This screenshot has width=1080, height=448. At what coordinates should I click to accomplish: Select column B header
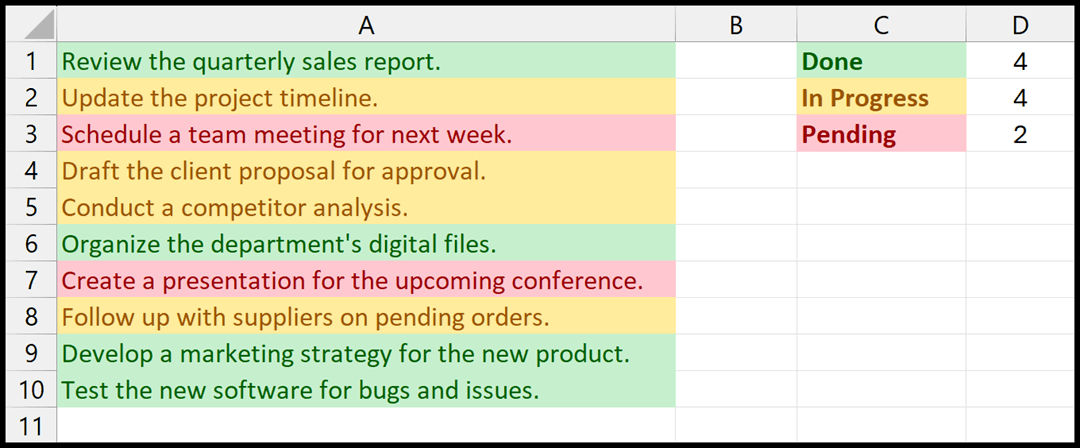(x=736, y=25)
